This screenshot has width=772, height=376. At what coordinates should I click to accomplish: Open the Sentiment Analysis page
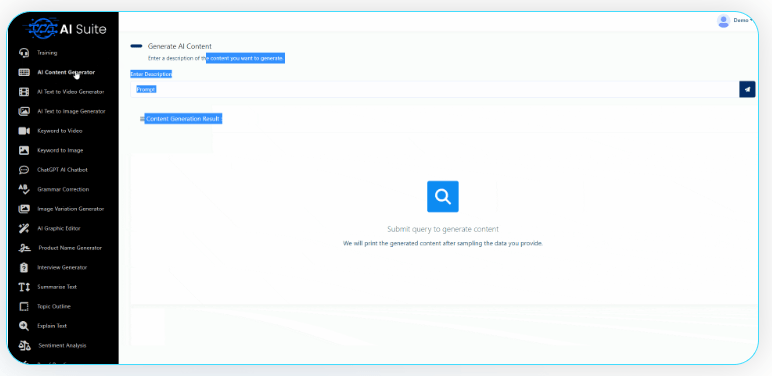(63, 345)
